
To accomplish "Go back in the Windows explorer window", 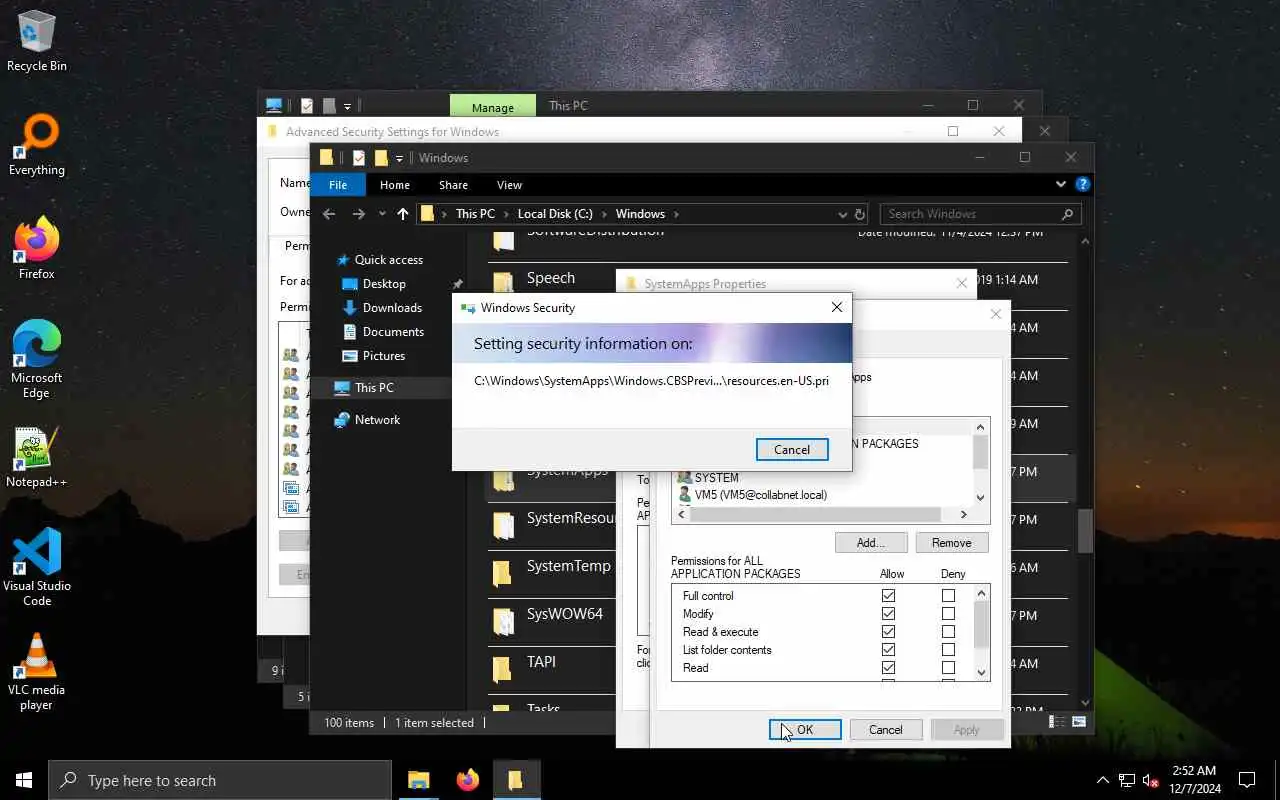I will [329, 214].
